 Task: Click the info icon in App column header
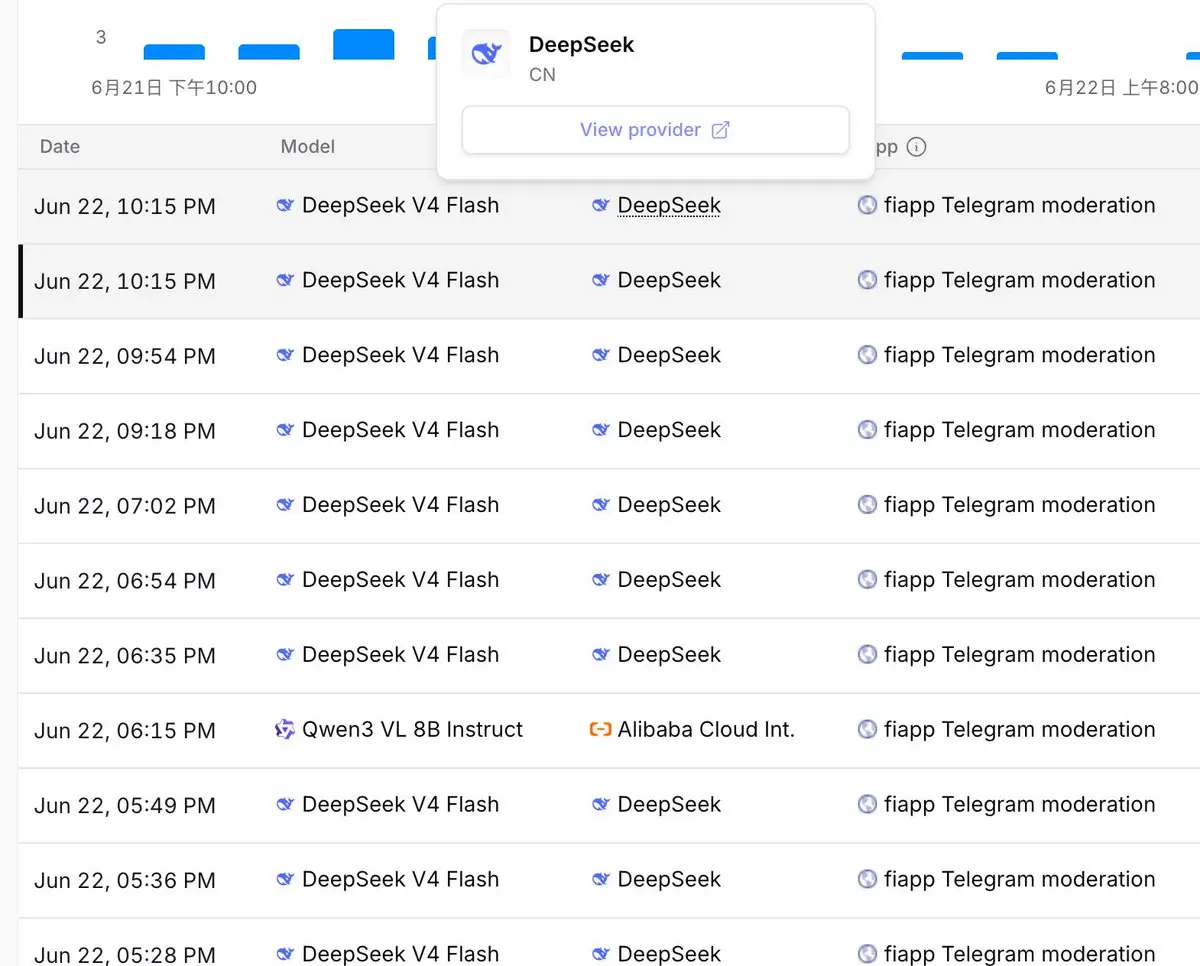pos(916,147)
